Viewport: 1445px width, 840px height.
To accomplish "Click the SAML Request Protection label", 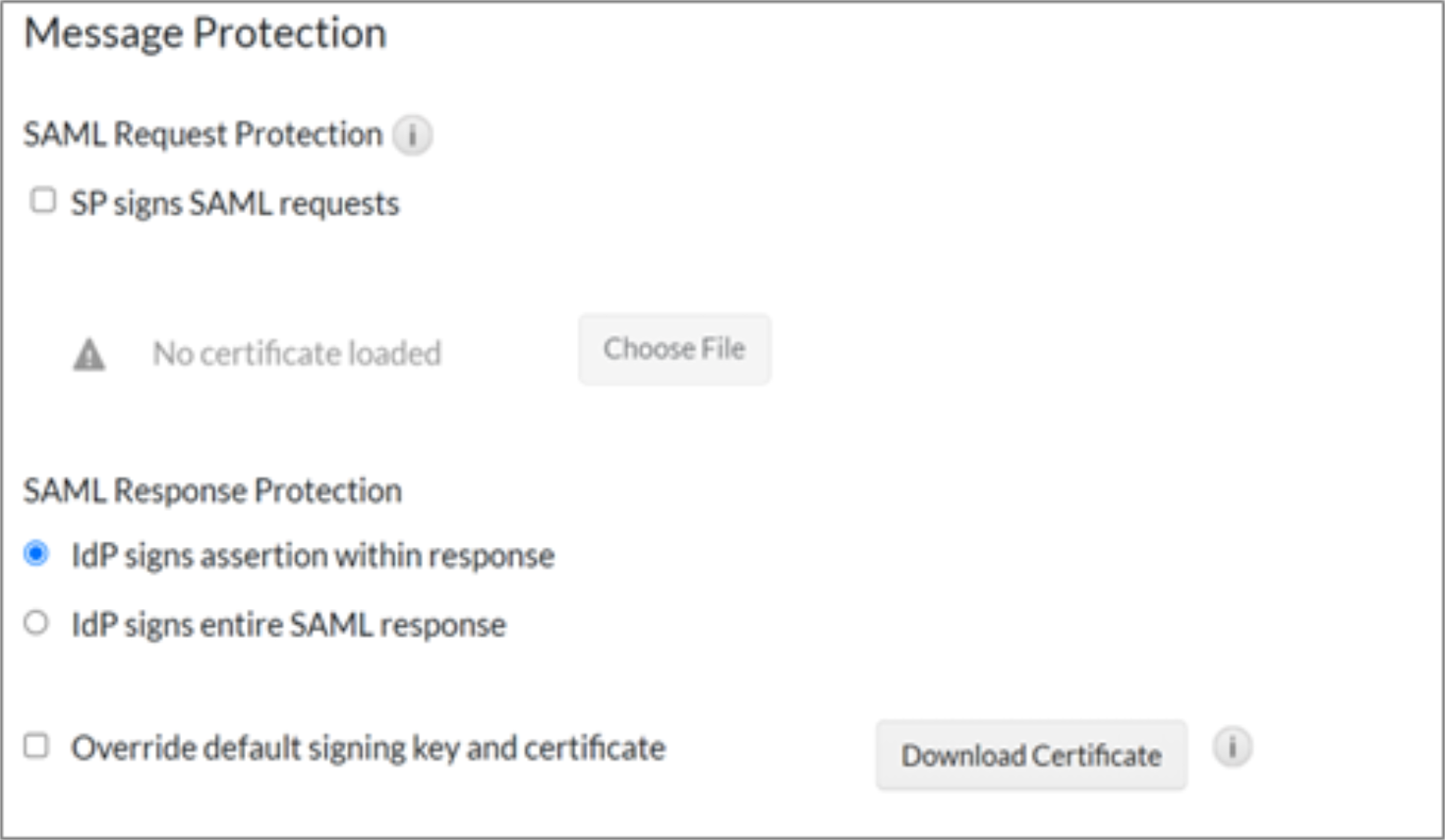I will point(202,134).
